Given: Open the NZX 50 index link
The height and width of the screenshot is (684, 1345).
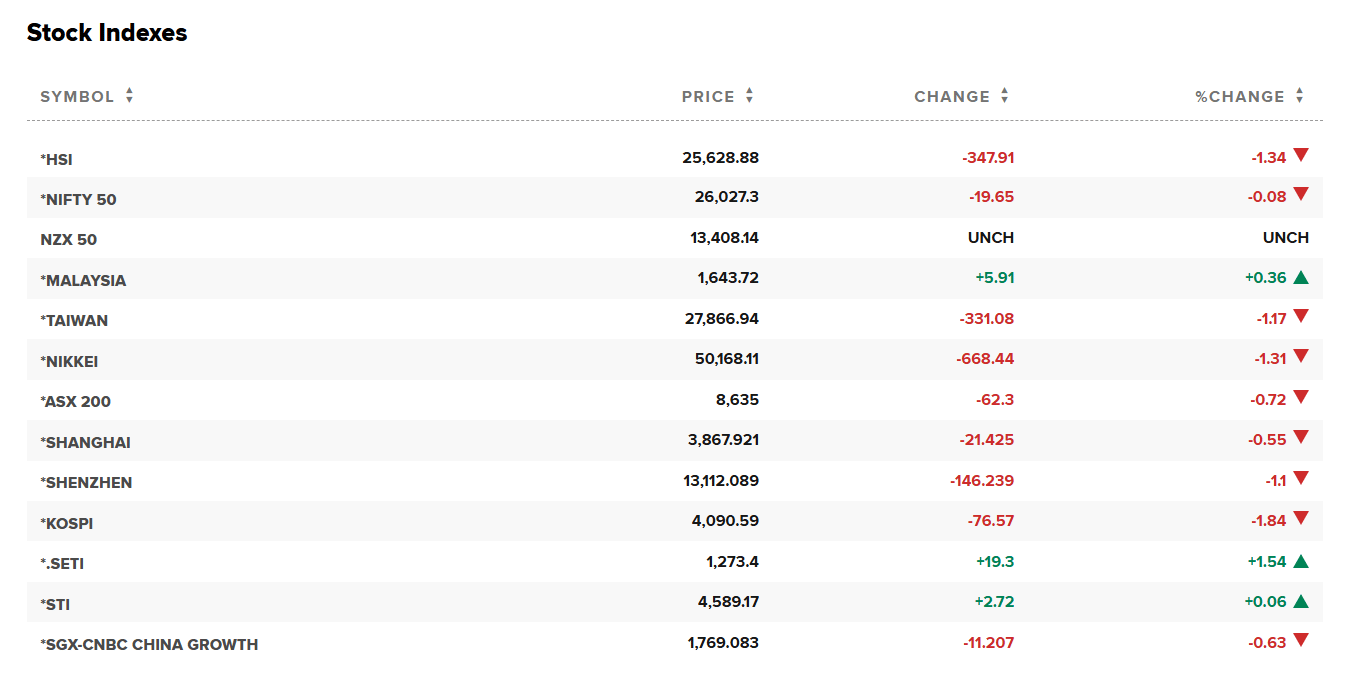Looking at the screenshot, I should [68, 240].
